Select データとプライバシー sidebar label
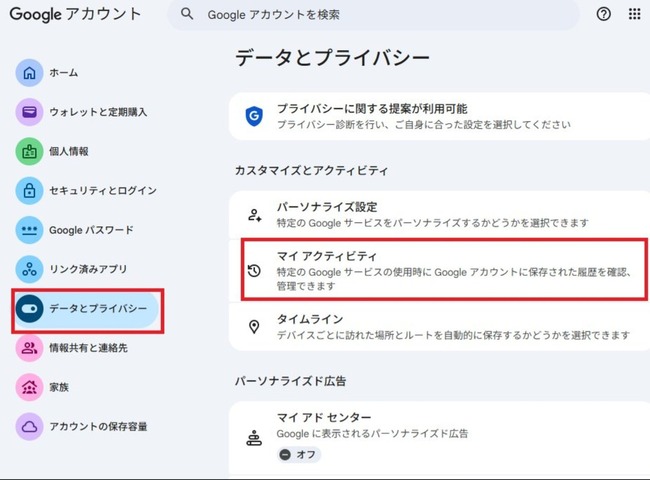 point(98,308)
